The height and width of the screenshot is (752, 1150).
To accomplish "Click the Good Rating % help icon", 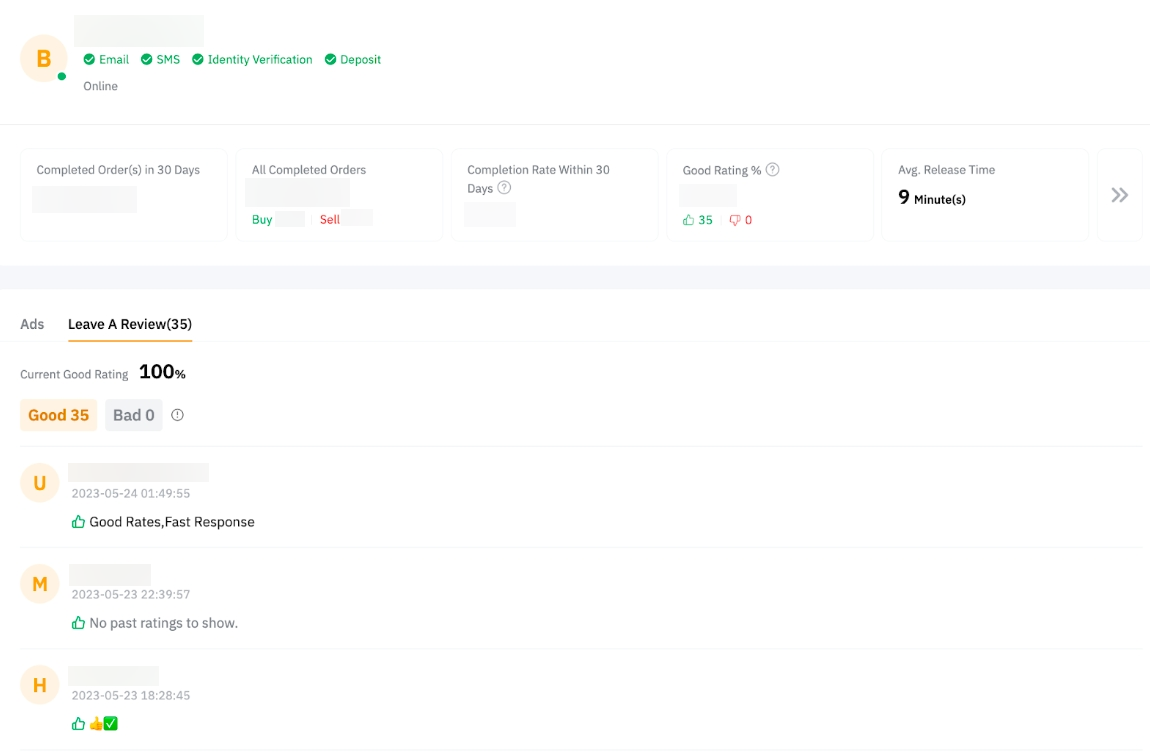I will [x=772, y=170].
